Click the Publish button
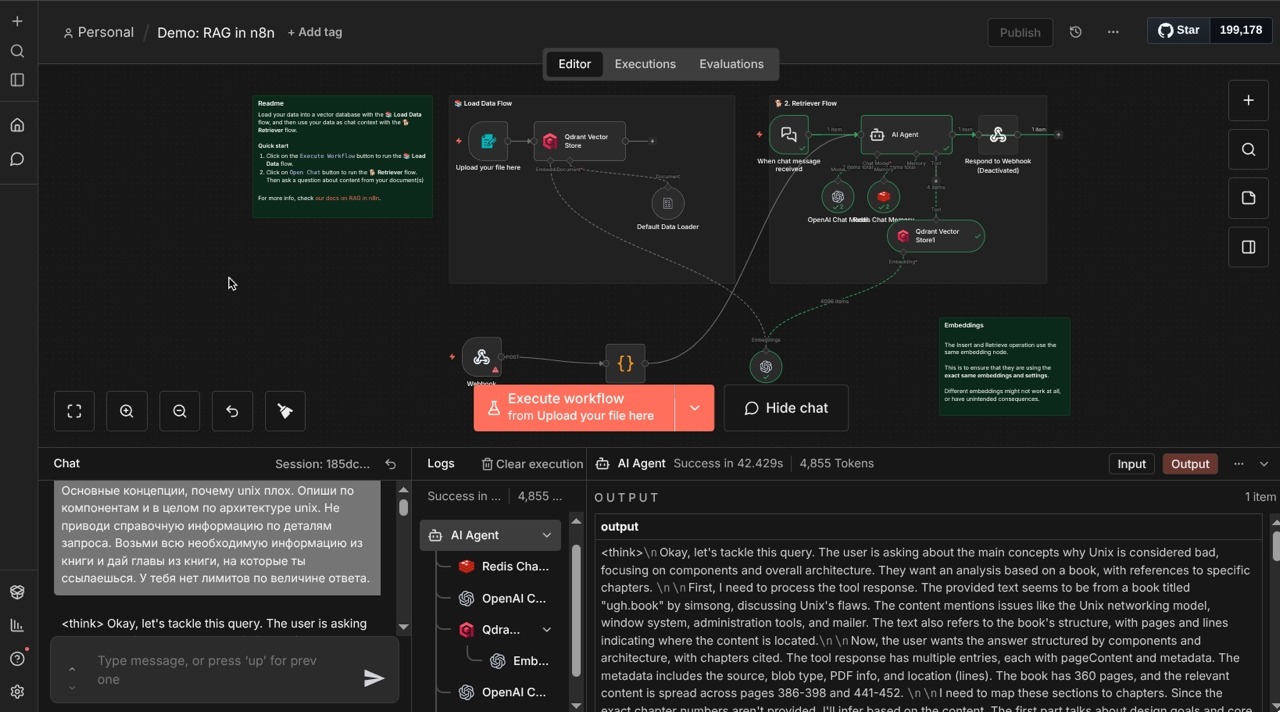Screen dimensions: 1280x712 pyautogui.click(x=1020, y=32)
